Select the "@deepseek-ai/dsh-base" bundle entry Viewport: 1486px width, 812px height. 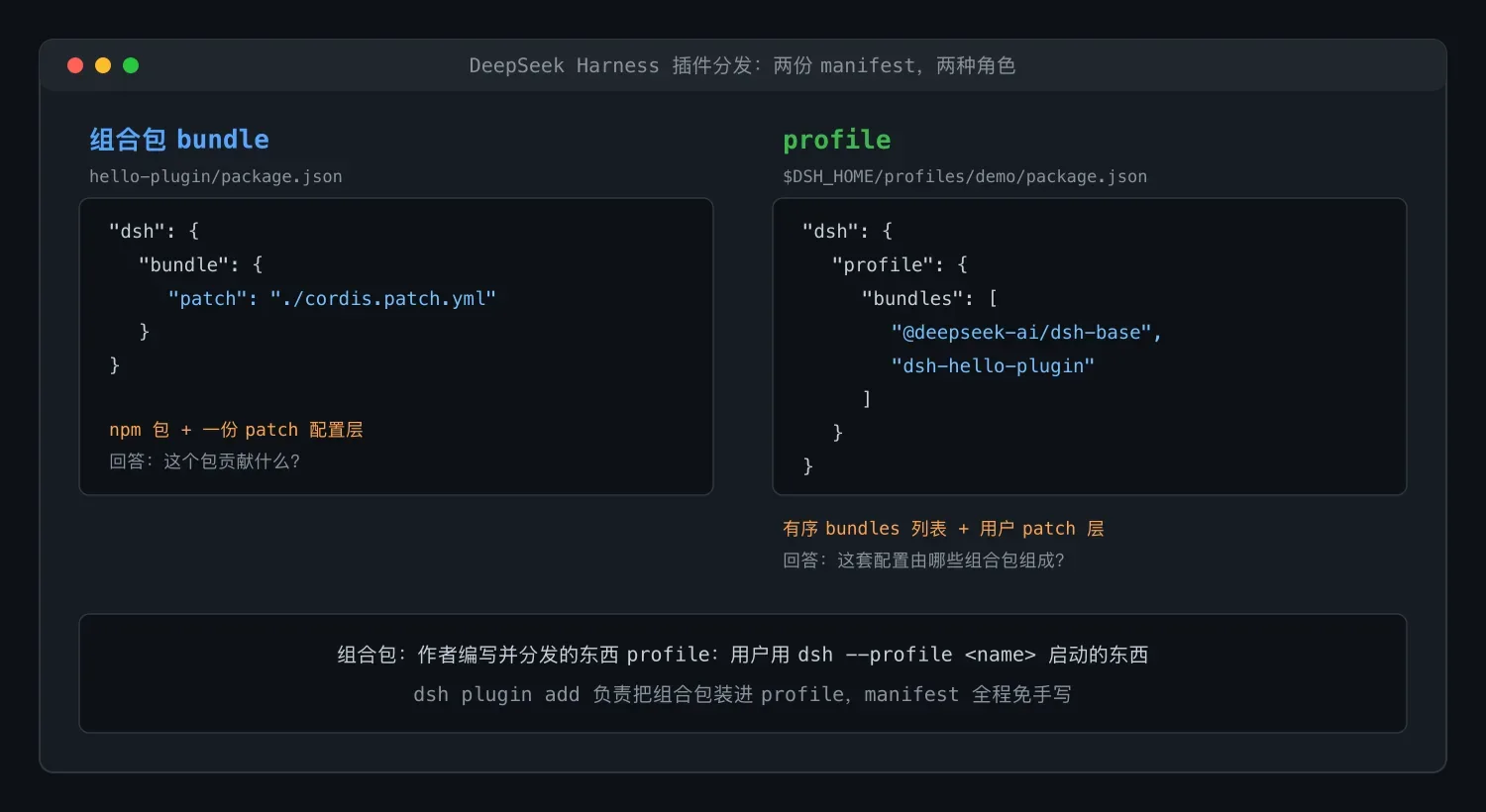click(x=1021, y=332)
